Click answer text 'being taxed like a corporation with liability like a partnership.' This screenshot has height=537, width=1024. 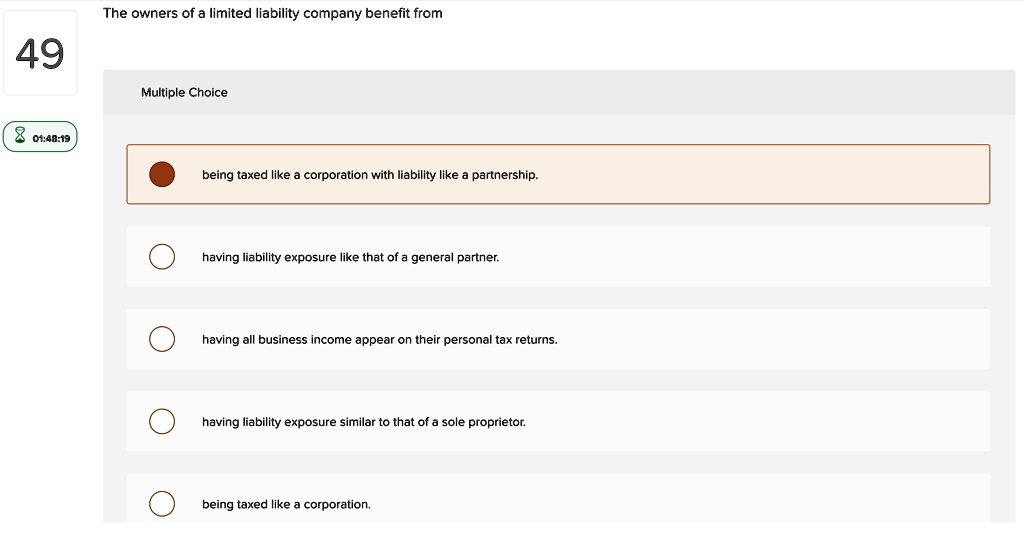[x=370, y=175]
